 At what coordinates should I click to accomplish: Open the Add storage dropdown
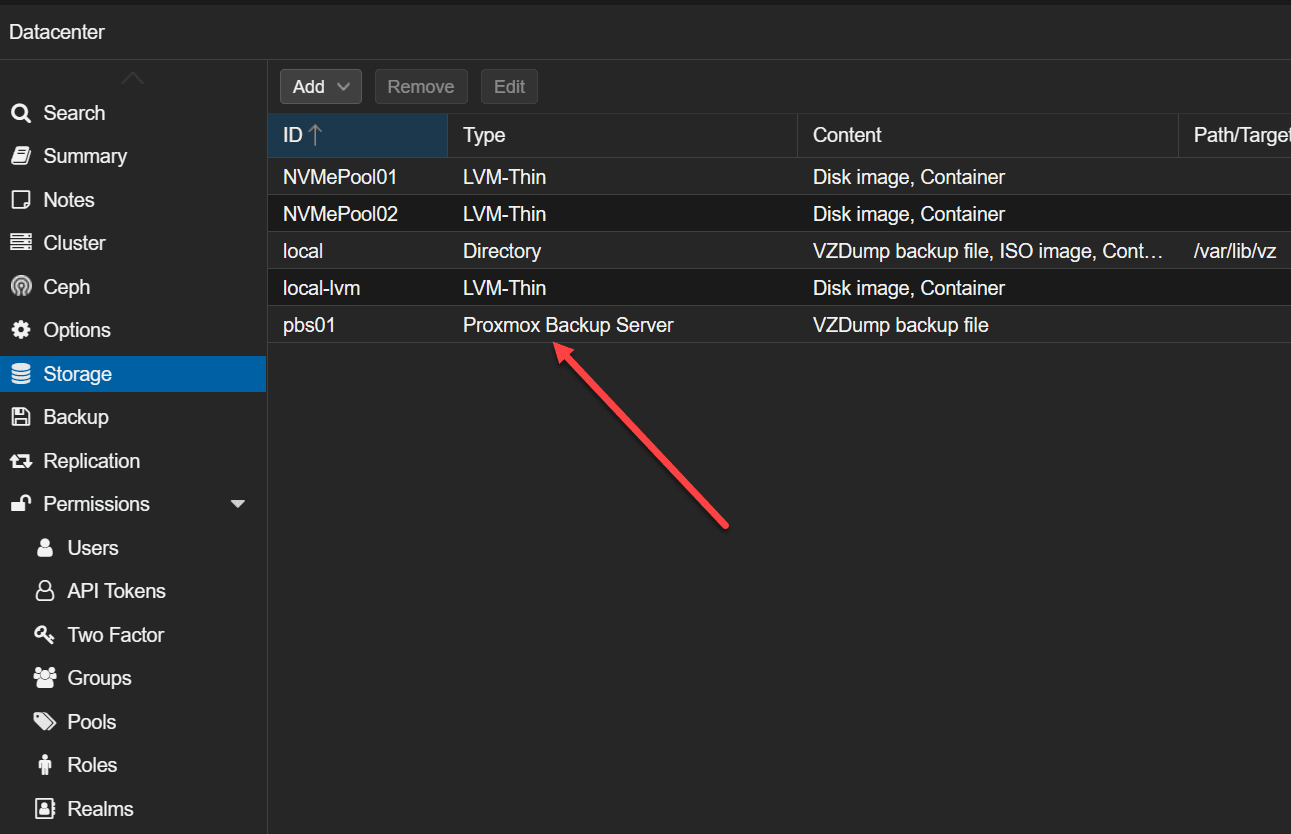pyautogui.click(x=320, y=87)
